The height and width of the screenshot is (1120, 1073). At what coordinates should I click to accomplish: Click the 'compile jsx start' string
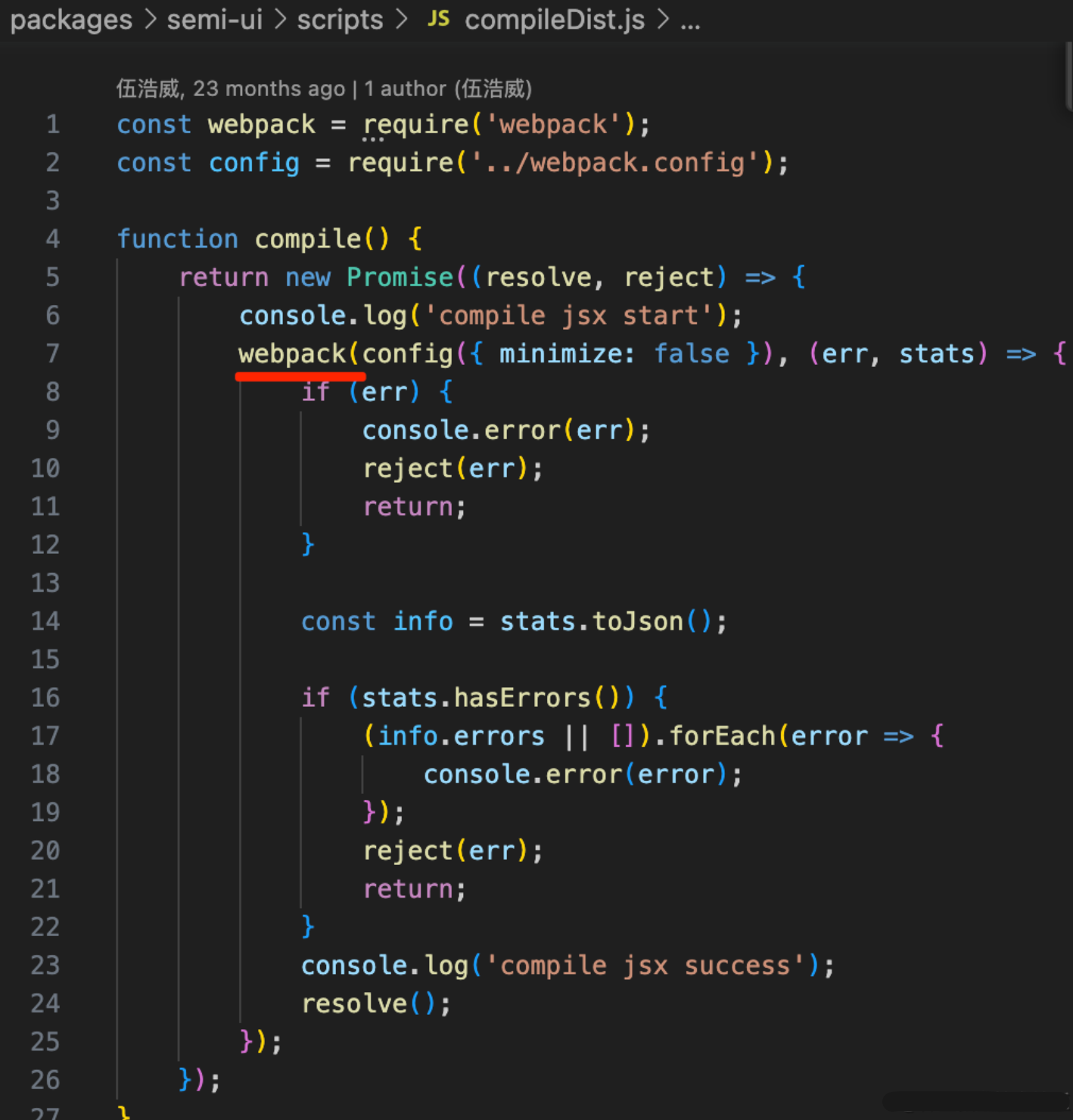[568, 316]
